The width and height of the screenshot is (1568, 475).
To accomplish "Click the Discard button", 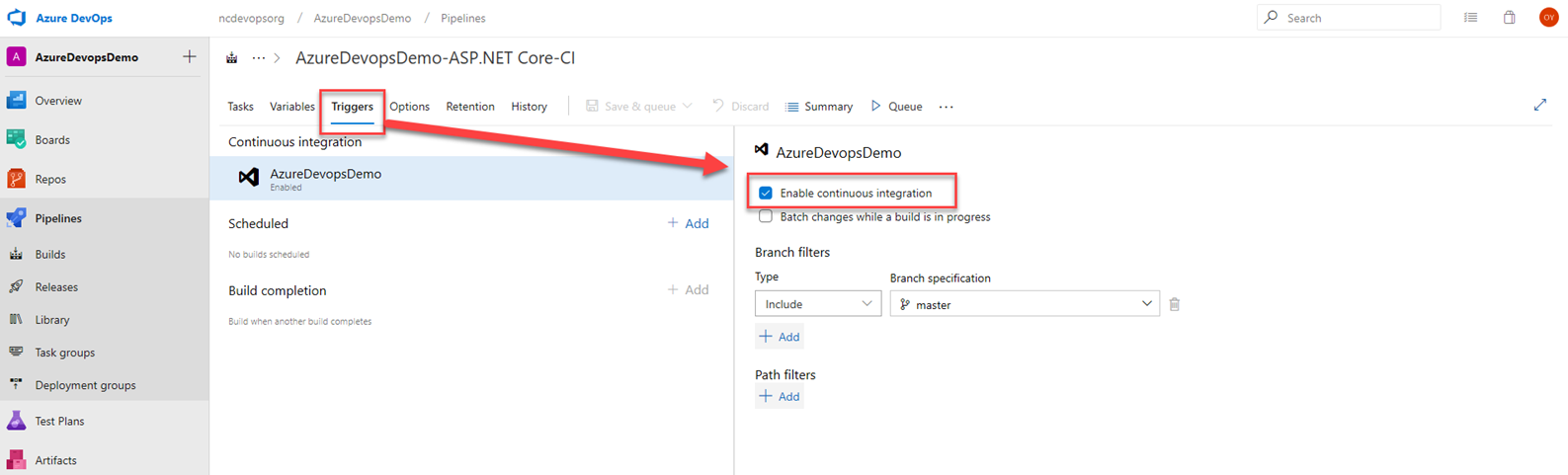I will 741,107.
